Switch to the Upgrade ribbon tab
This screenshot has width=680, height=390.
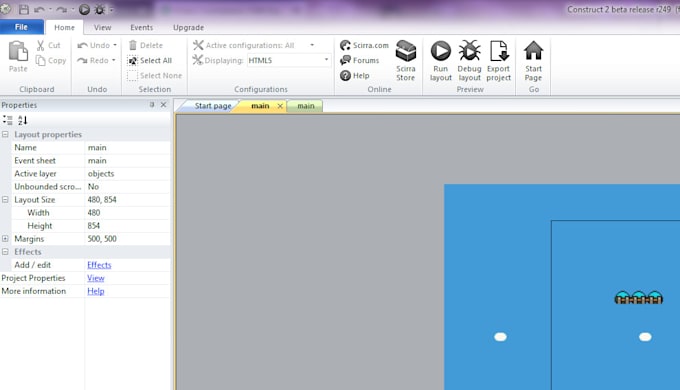click(x=188, y=27)
